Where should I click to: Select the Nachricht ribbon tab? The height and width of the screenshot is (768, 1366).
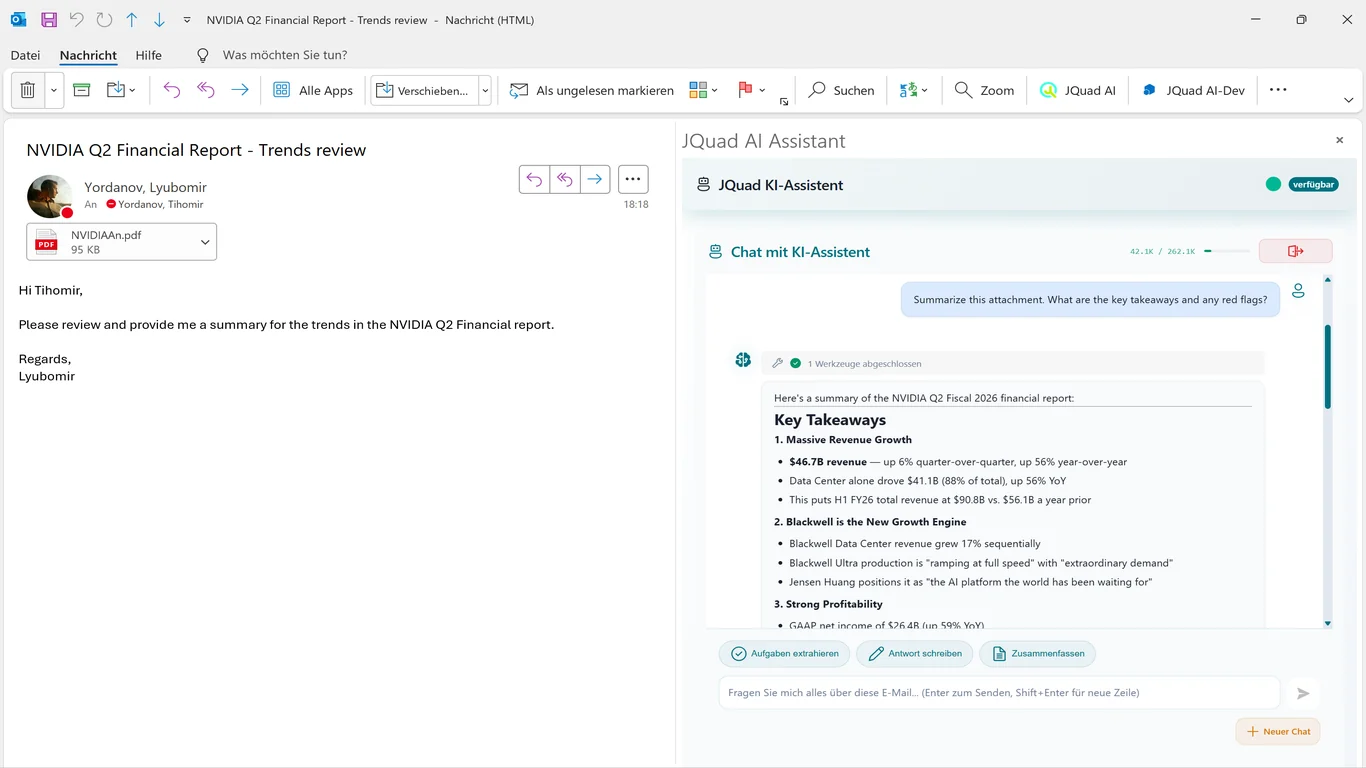[x=88, y=55]
